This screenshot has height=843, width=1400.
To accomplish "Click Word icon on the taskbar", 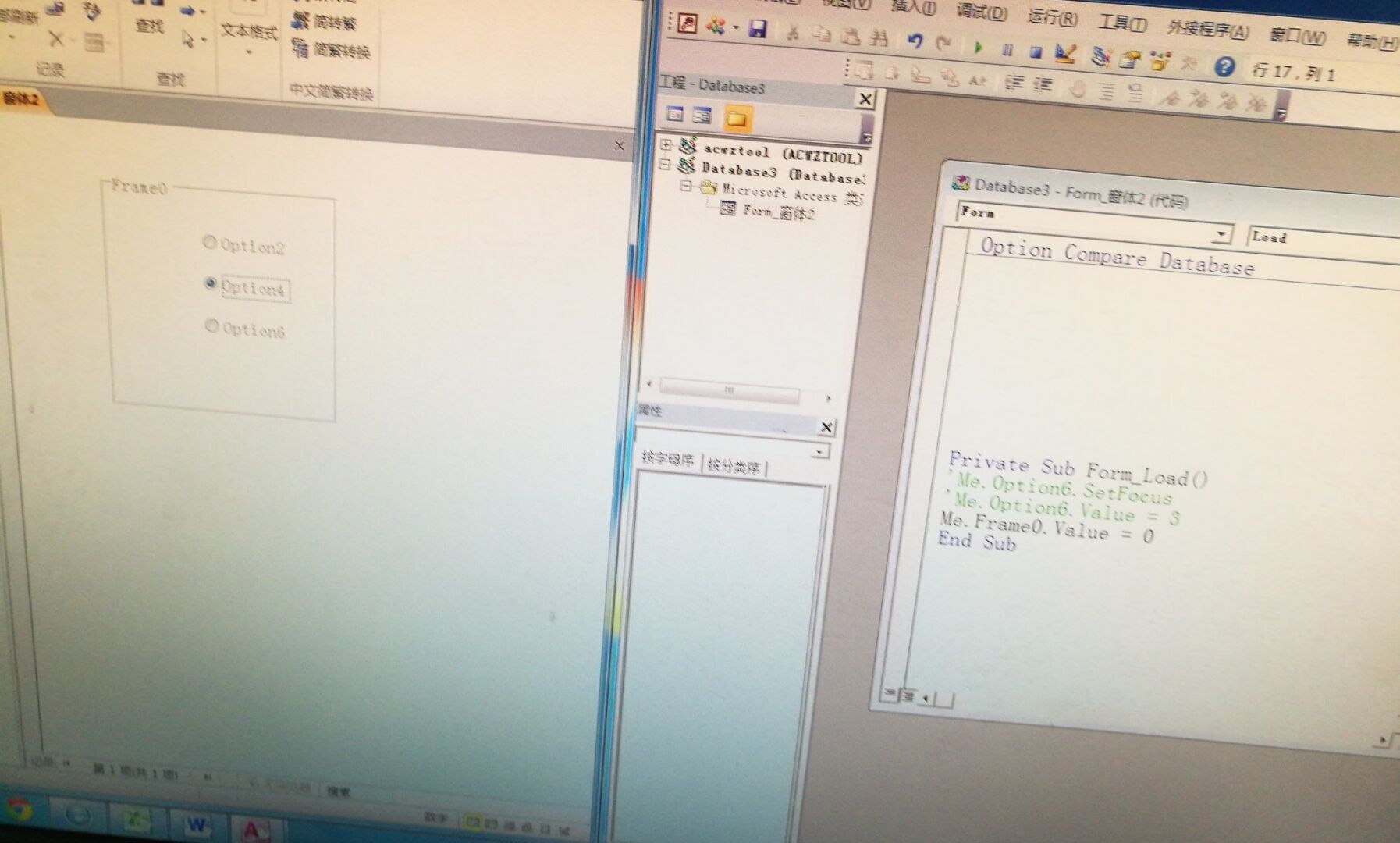I will pos(197,825).
